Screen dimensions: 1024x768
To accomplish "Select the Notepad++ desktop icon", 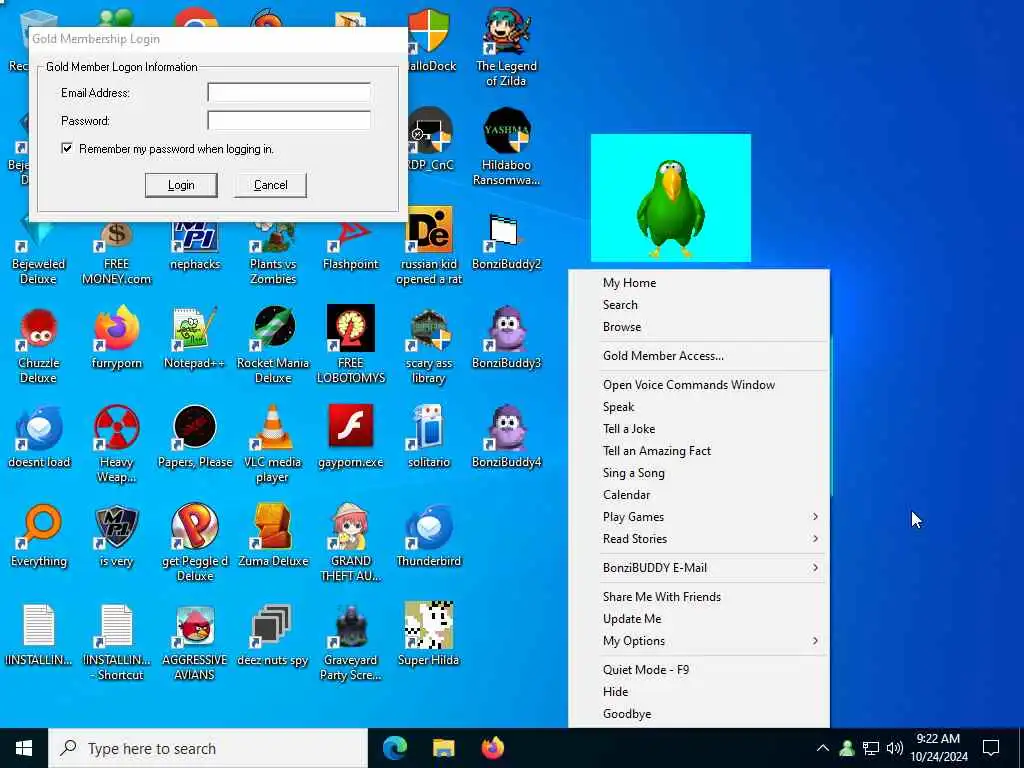I will coord(195,338).
